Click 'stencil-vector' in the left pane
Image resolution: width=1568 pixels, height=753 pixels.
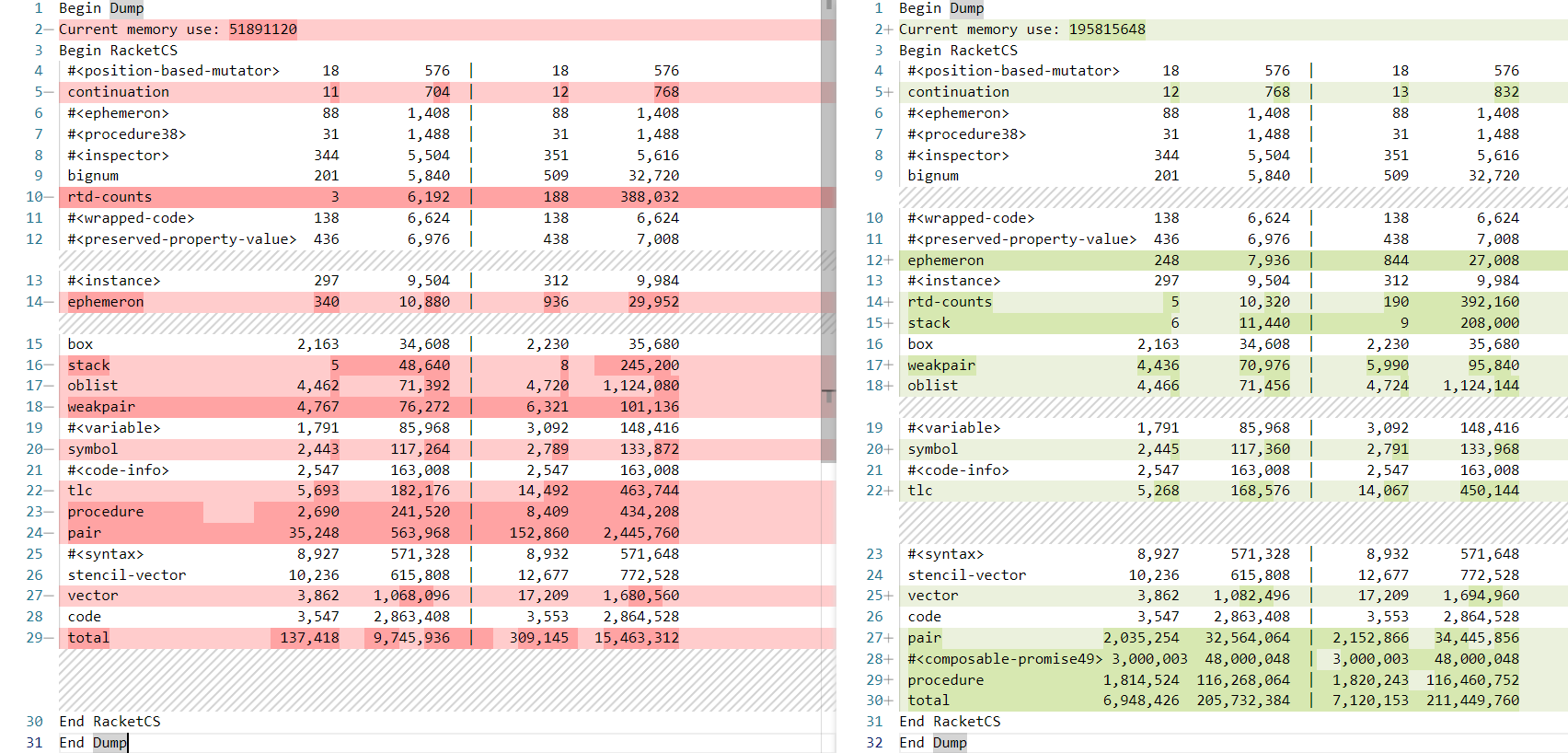tap(127, 575)
